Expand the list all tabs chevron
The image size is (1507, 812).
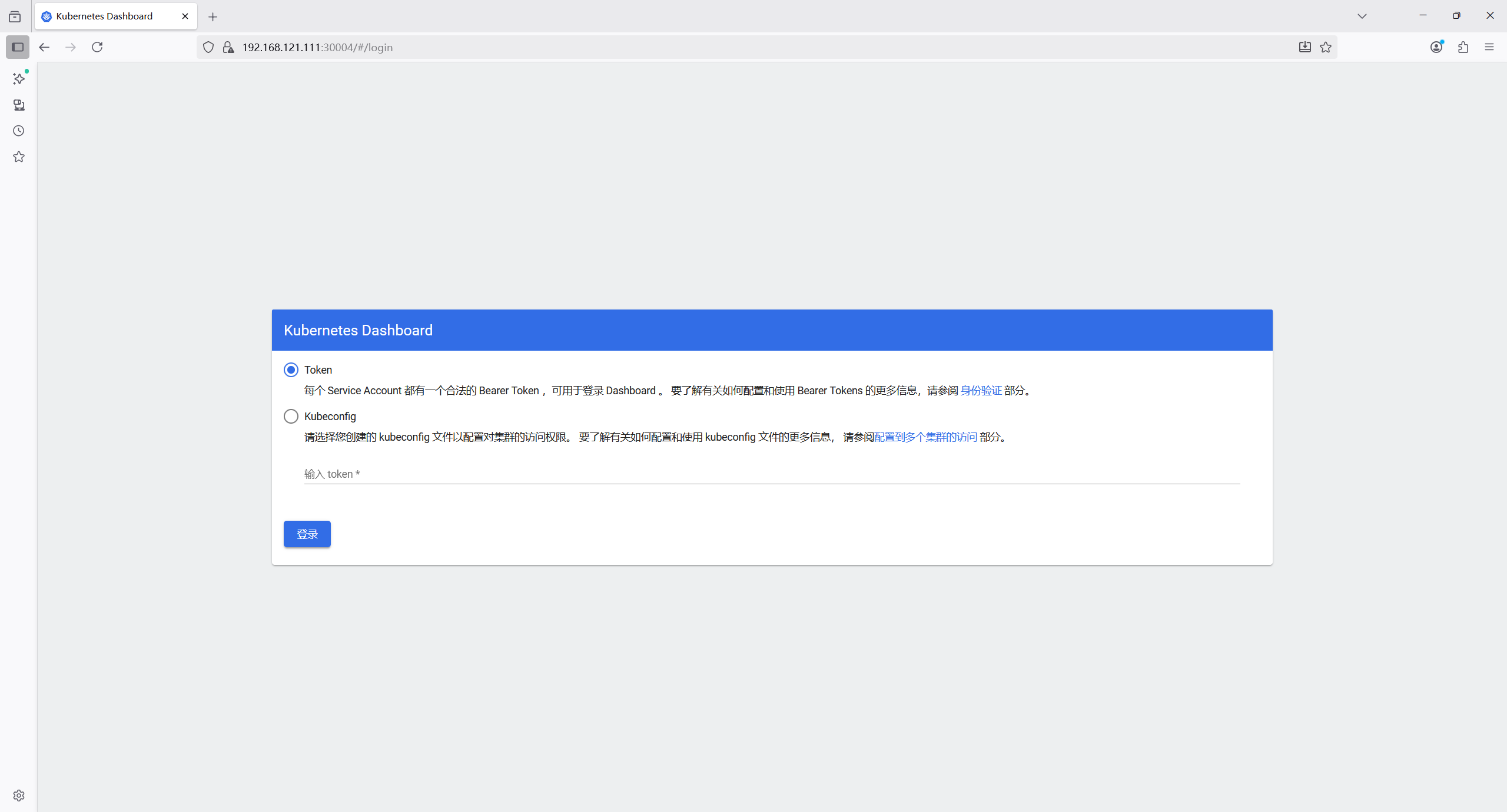point(1362,16)
